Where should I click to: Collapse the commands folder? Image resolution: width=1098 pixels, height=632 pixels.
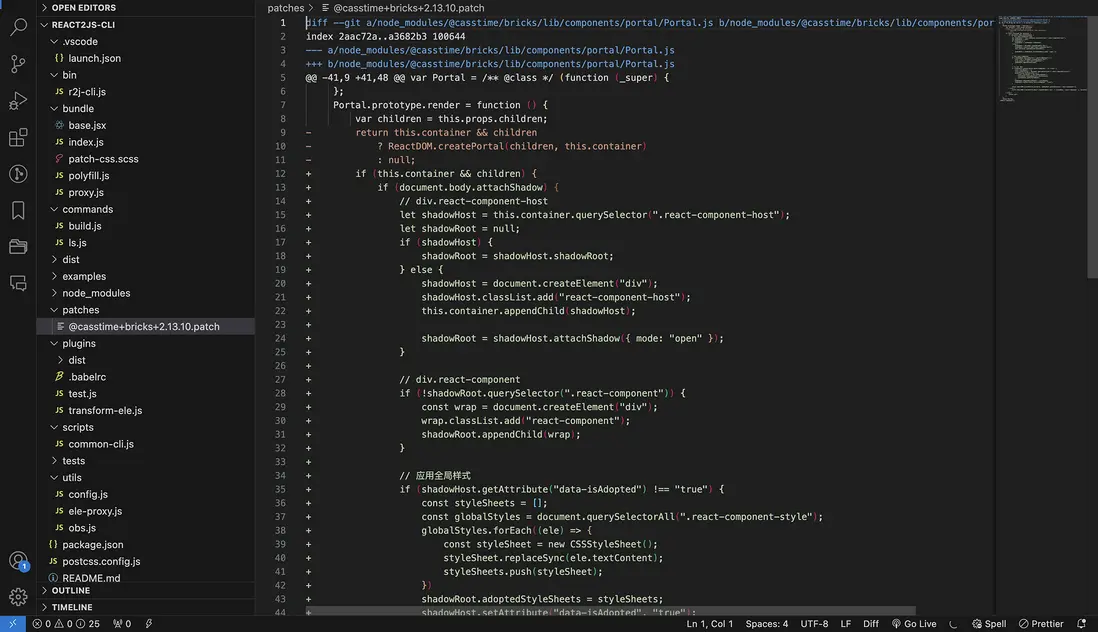pyautogui.click(x=146, y=209)
